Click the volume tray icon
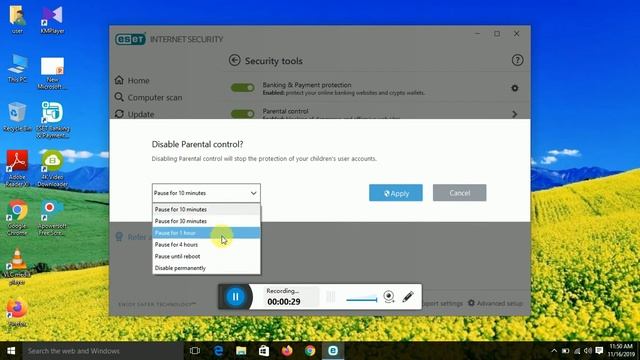Image resolution: width=640 pixels, height=360 pixels. pyautogui.click(x=588, y=351)
